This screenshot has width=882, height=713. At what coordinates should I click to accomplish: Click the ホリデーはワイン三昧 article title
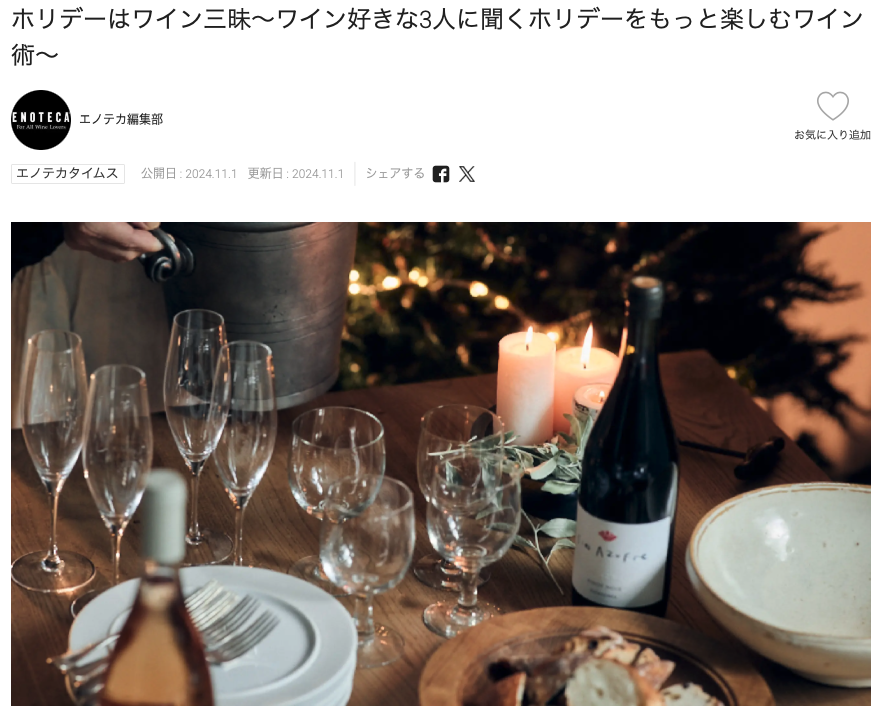pyautogui.click(x=438, y=37)
